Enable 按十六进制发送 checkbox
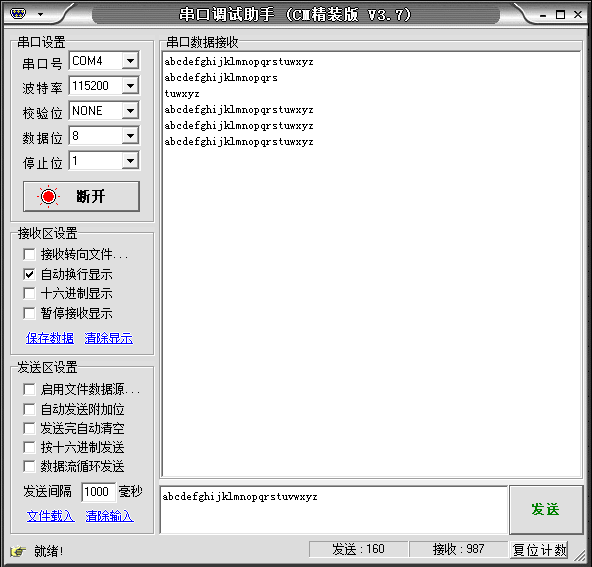592x567 pixels. point(29,447)
